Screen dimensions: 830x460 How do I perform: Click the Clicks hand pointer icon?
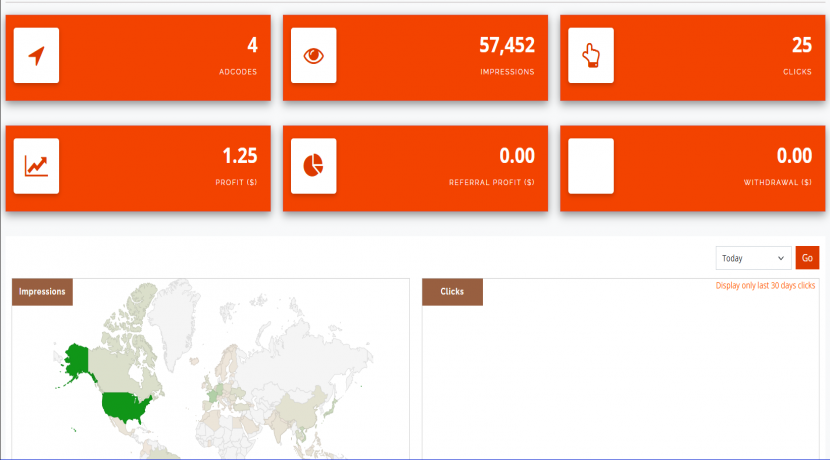[x=590, y=56]
